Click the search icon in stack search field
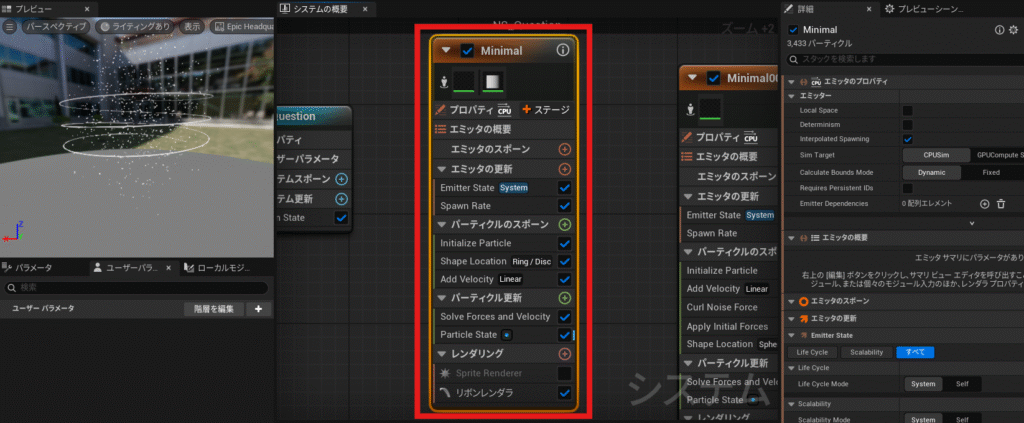1024x423 pixels. pyautogui.click(x=794, y=59)
